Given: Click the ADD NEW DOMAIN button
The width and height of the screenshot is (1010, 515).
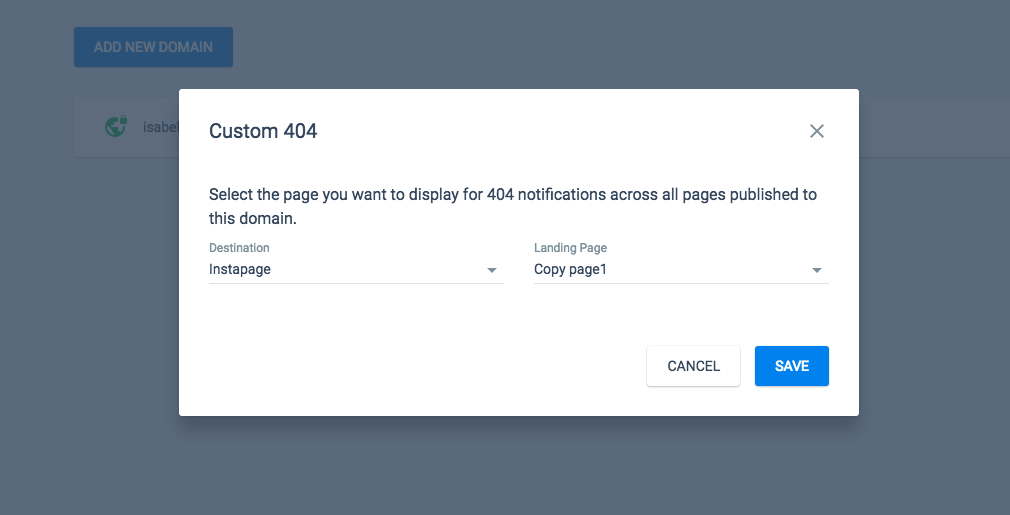Looking at the screenshot, I should [153, 47].
